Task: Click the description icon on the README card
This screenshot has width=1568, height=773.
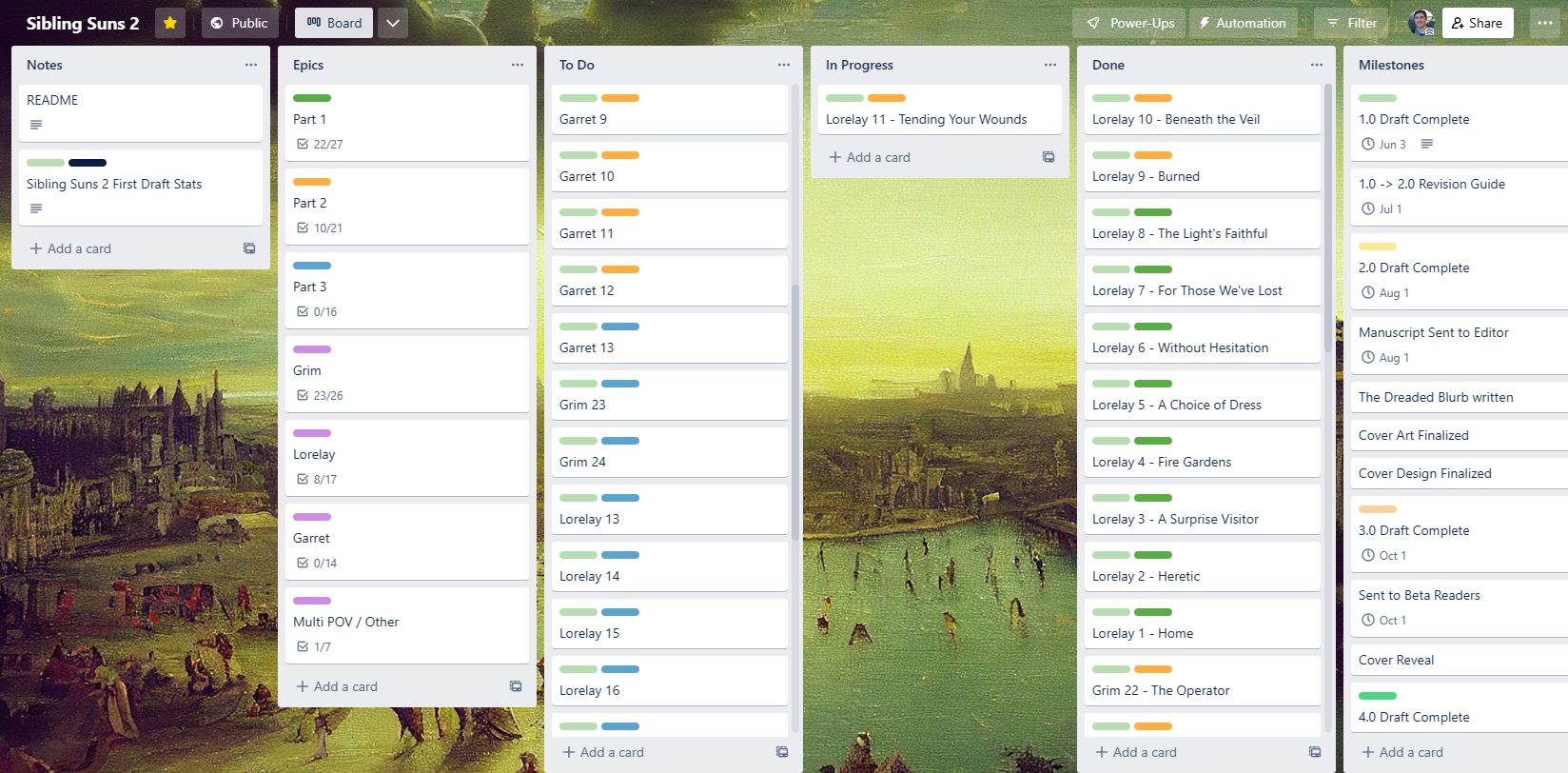Action: click(36, 125)
